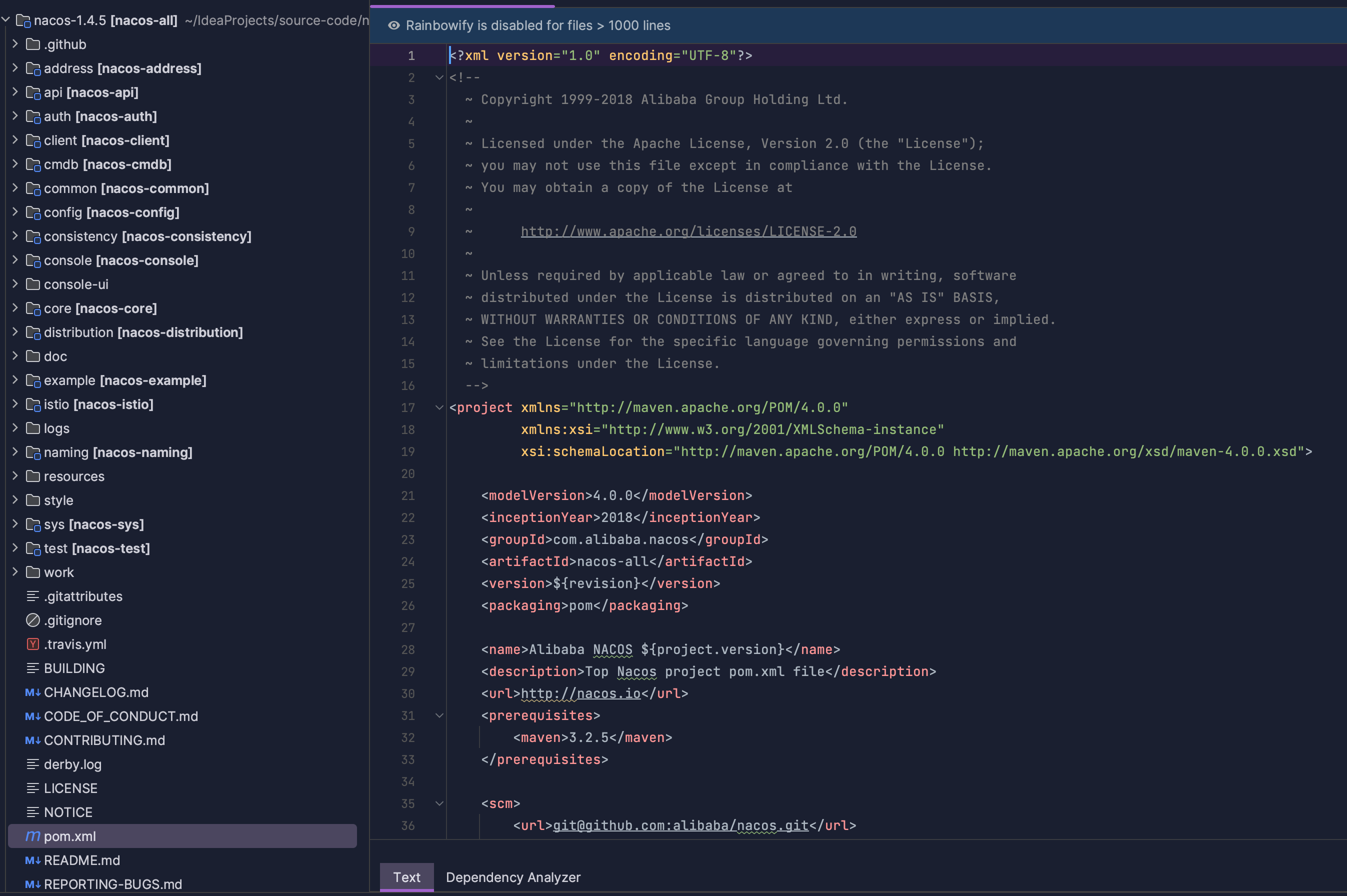1347x896 pixels.
Task: Click the Rainbowify is disabled notification text
Action: pos(538,25)
